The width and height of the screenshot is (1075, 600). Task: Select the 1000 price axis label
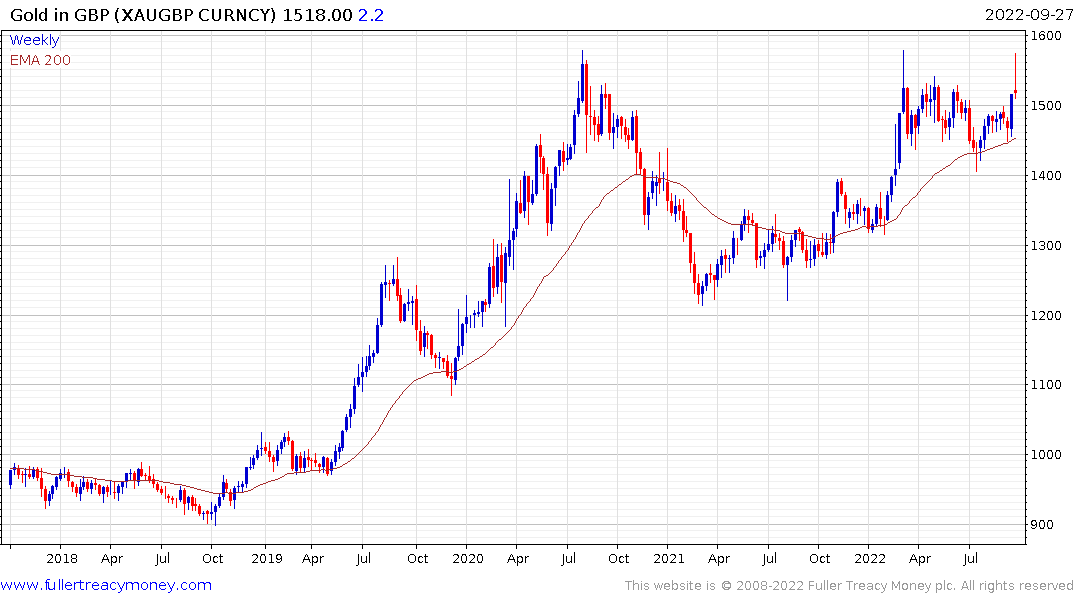(1046, 455)
